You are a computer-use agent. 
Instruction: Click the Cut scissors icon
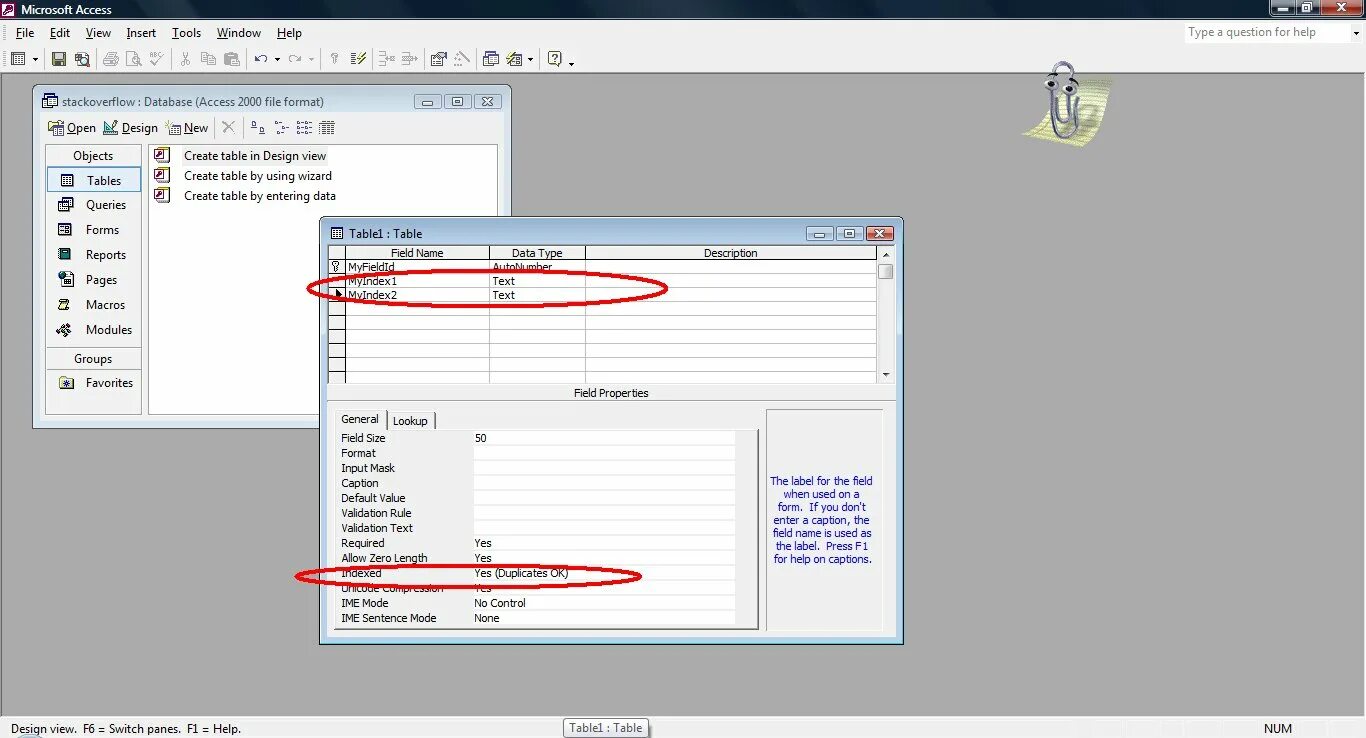(x=185, y=59)
